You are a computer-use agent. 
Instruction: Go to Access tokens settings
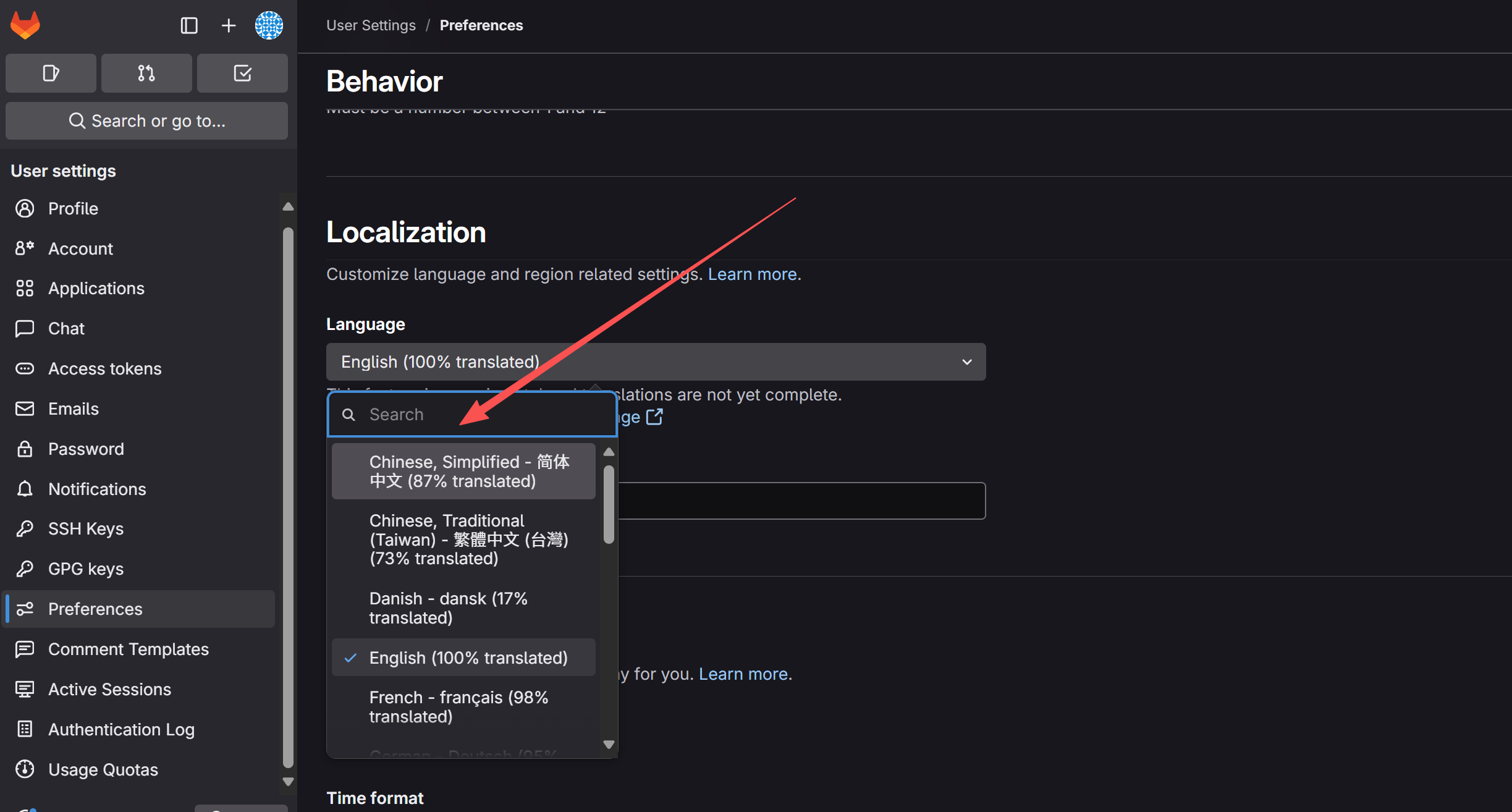pyautogui.click(x=104, y=369)
